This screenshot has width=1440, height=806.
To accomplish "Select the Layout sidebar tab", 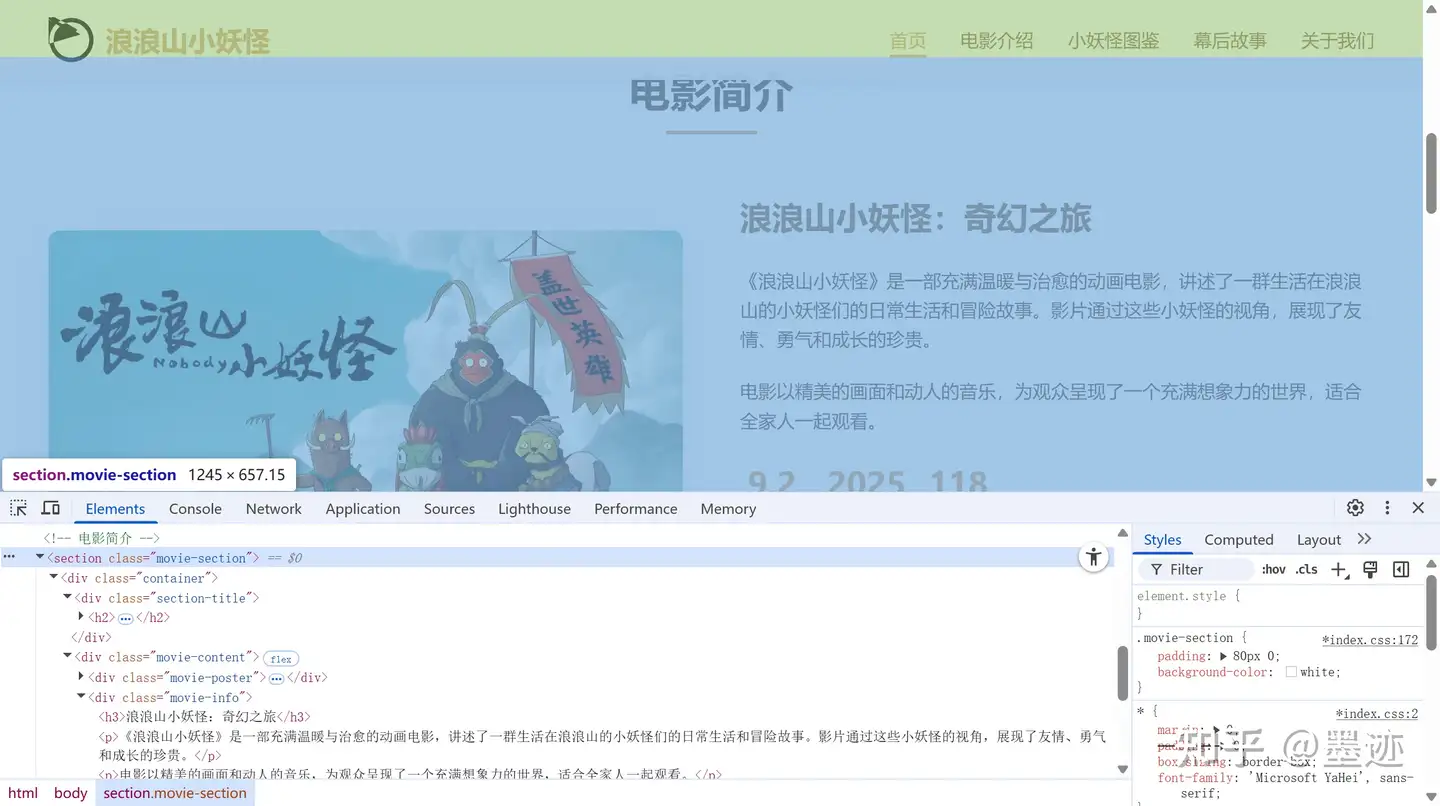I will tap(1318, 539).
